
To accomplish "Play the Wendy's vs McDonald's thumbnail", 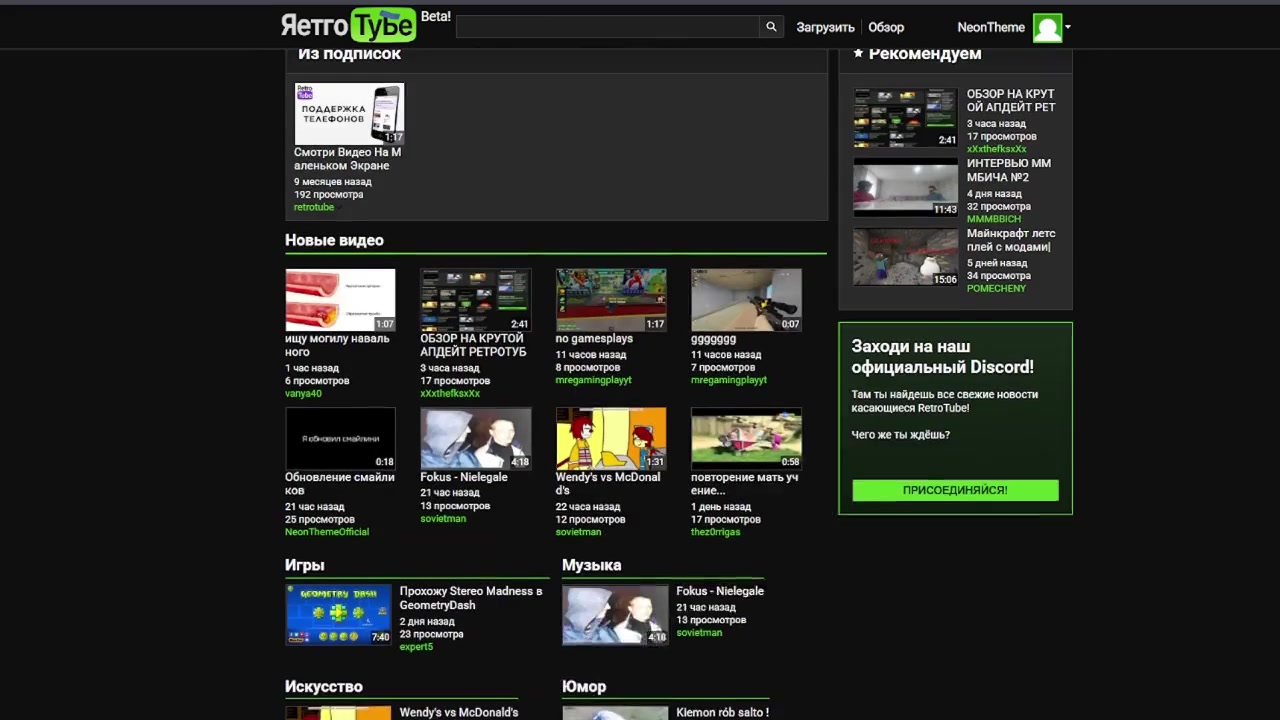I will point(611,438).
